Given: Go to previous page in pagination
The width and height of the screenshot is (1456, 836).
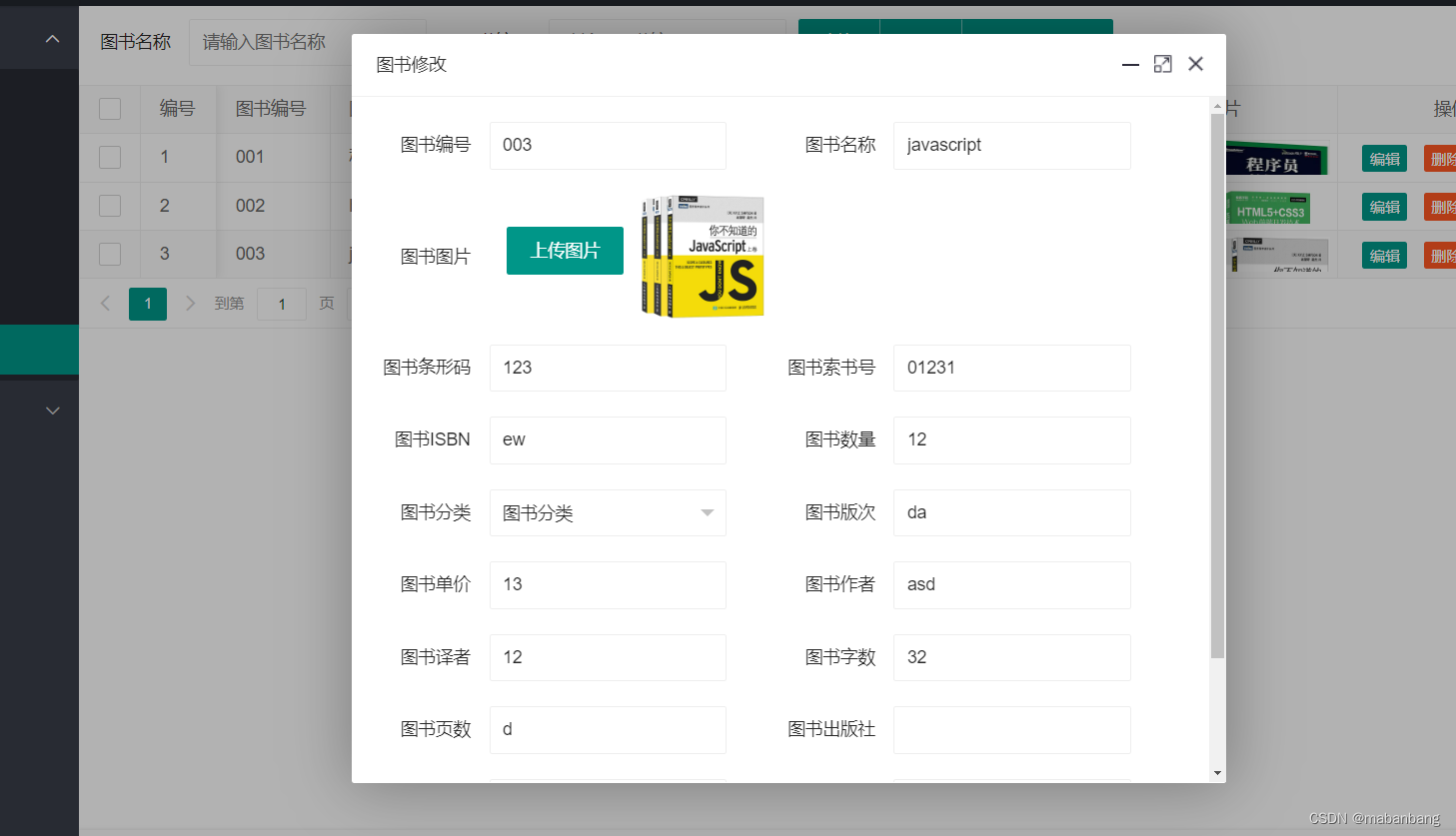Looking at the screenshot, I should point(105,304).
